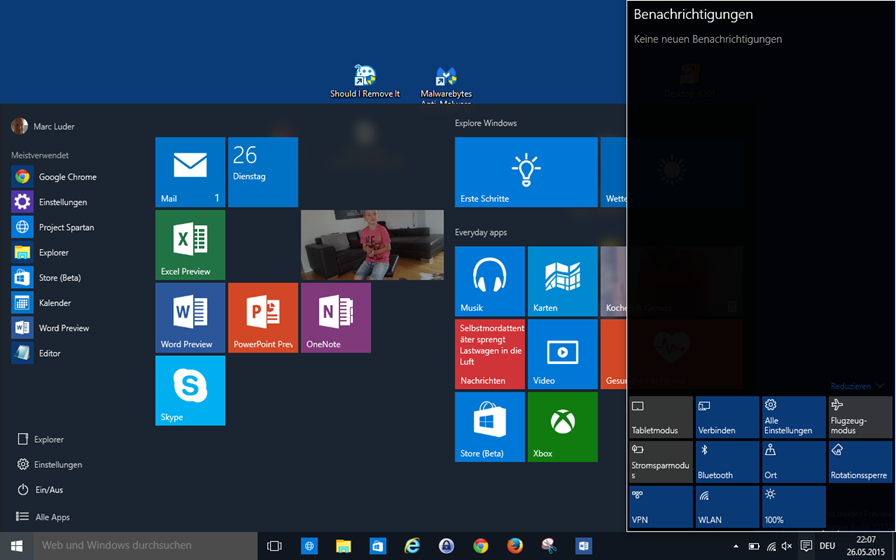
Task: Click Task View icon in taskbar
Action: click(274, 546)
